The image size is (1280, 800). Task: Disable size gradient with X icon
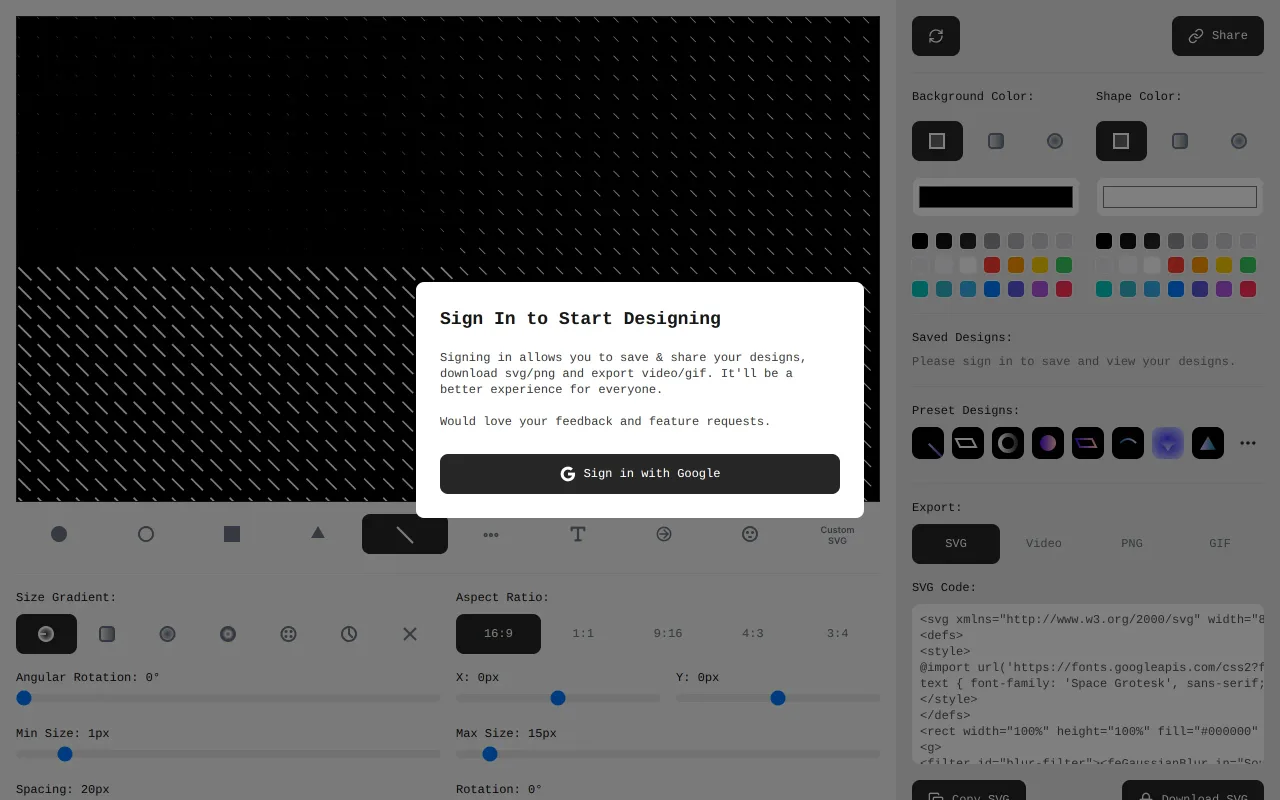[410, 634]
